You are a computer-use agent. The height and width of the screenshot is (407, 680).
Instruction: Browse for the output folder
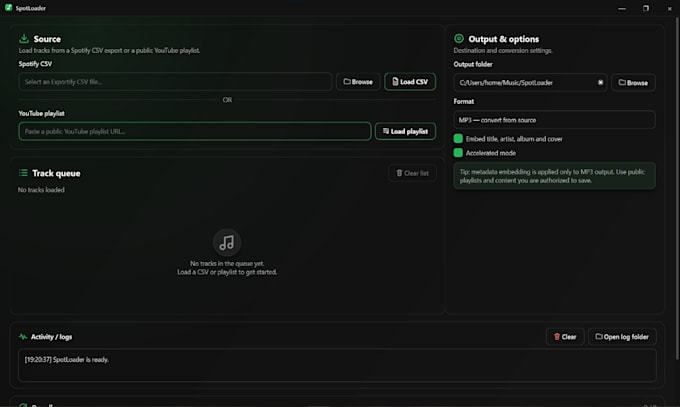[x=633, y=82]
